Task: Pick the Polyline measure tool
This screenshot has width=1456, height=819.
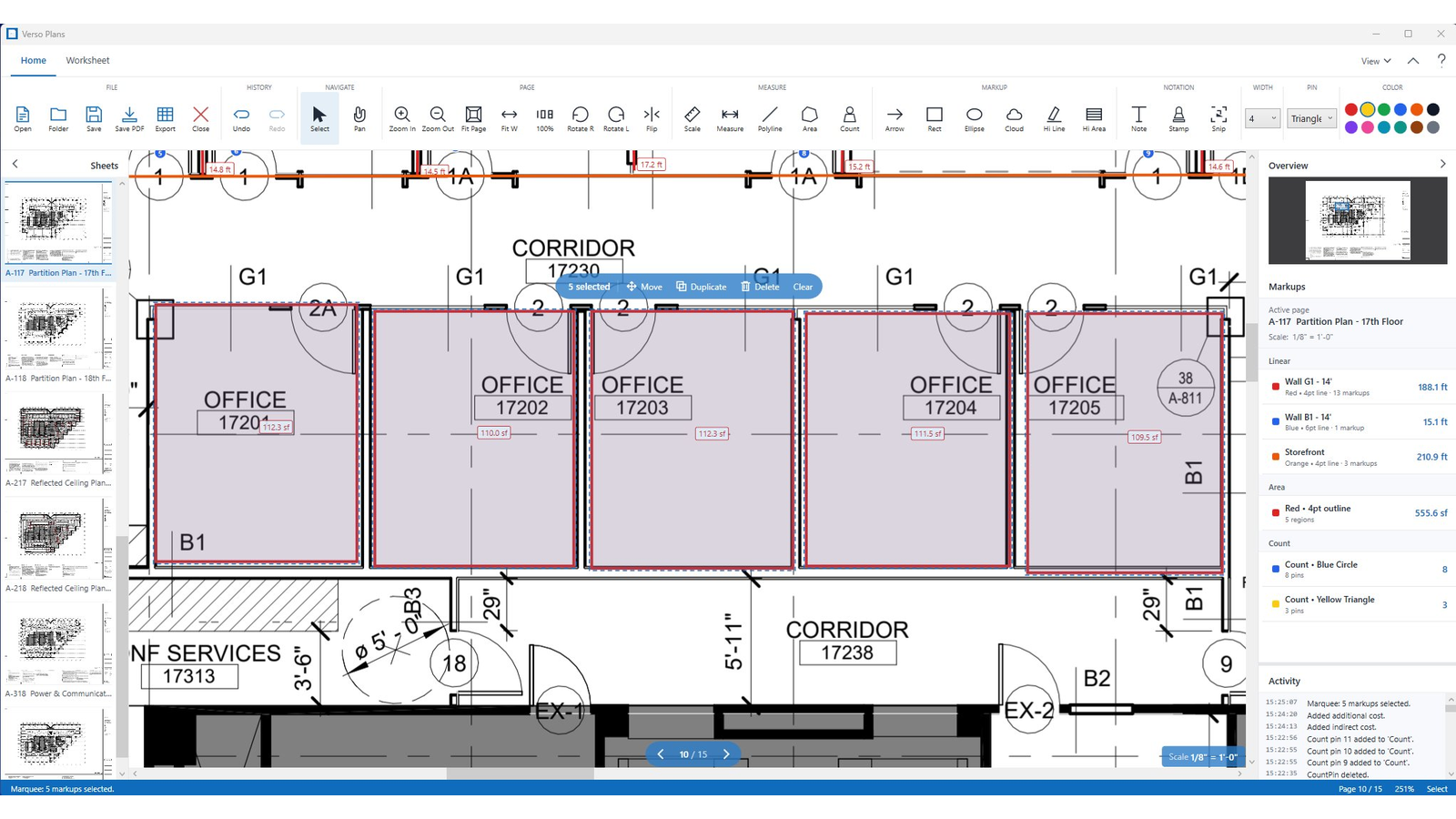Action: click(x=770, y=118)
